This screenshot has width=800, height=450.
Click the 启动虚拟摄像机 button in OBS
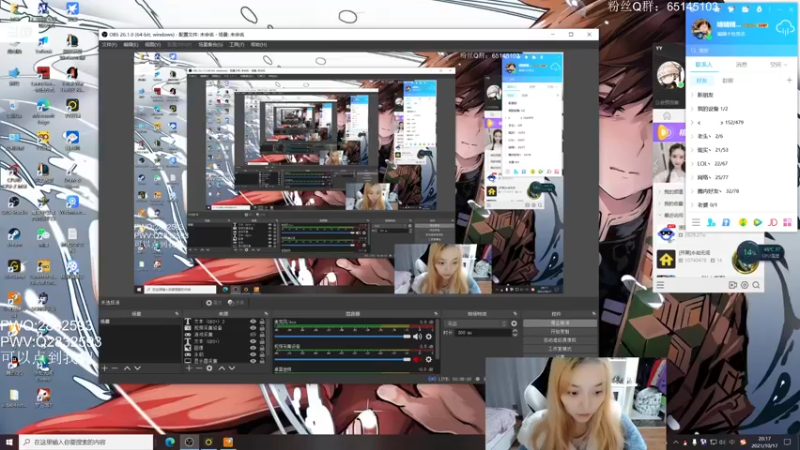(x=560, y=340)
